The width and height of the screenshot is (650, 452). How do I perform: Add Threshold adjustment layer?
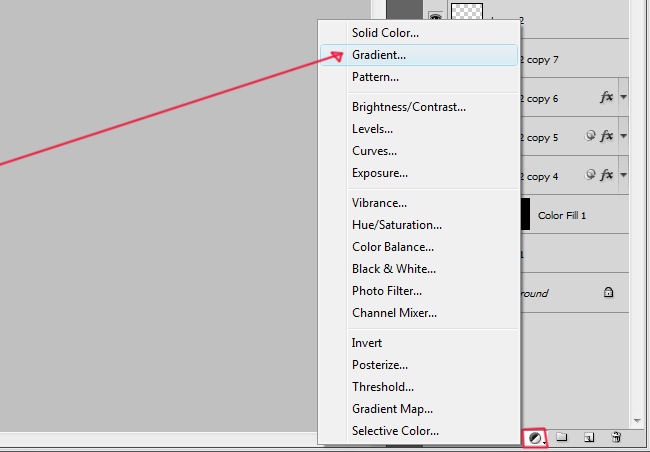click(419, 387)
